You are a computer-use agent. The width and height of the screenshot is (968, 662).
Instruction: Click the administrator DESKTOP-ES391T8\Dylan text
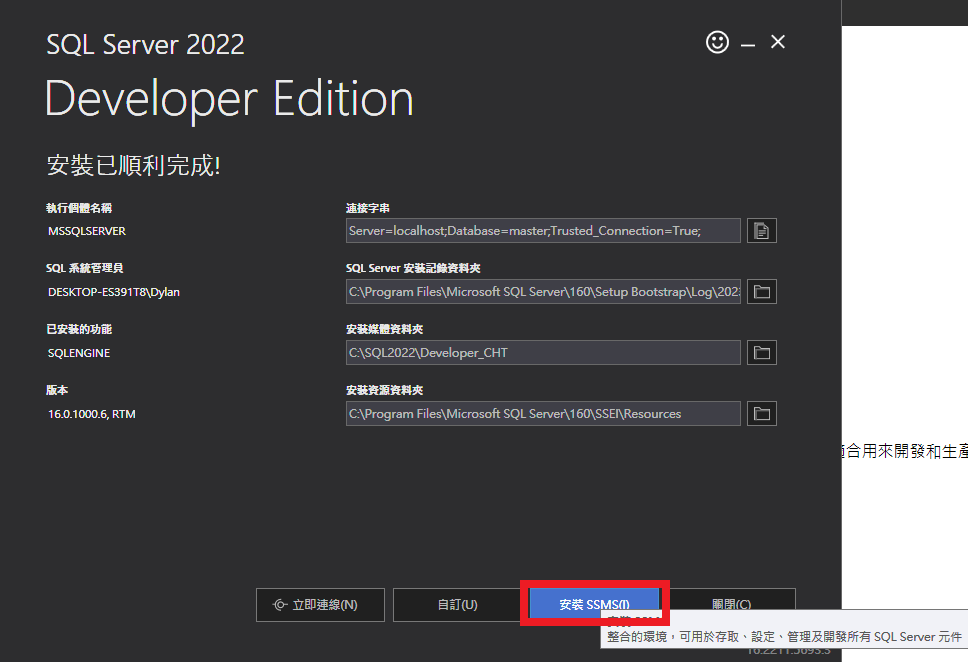(114, 292)
